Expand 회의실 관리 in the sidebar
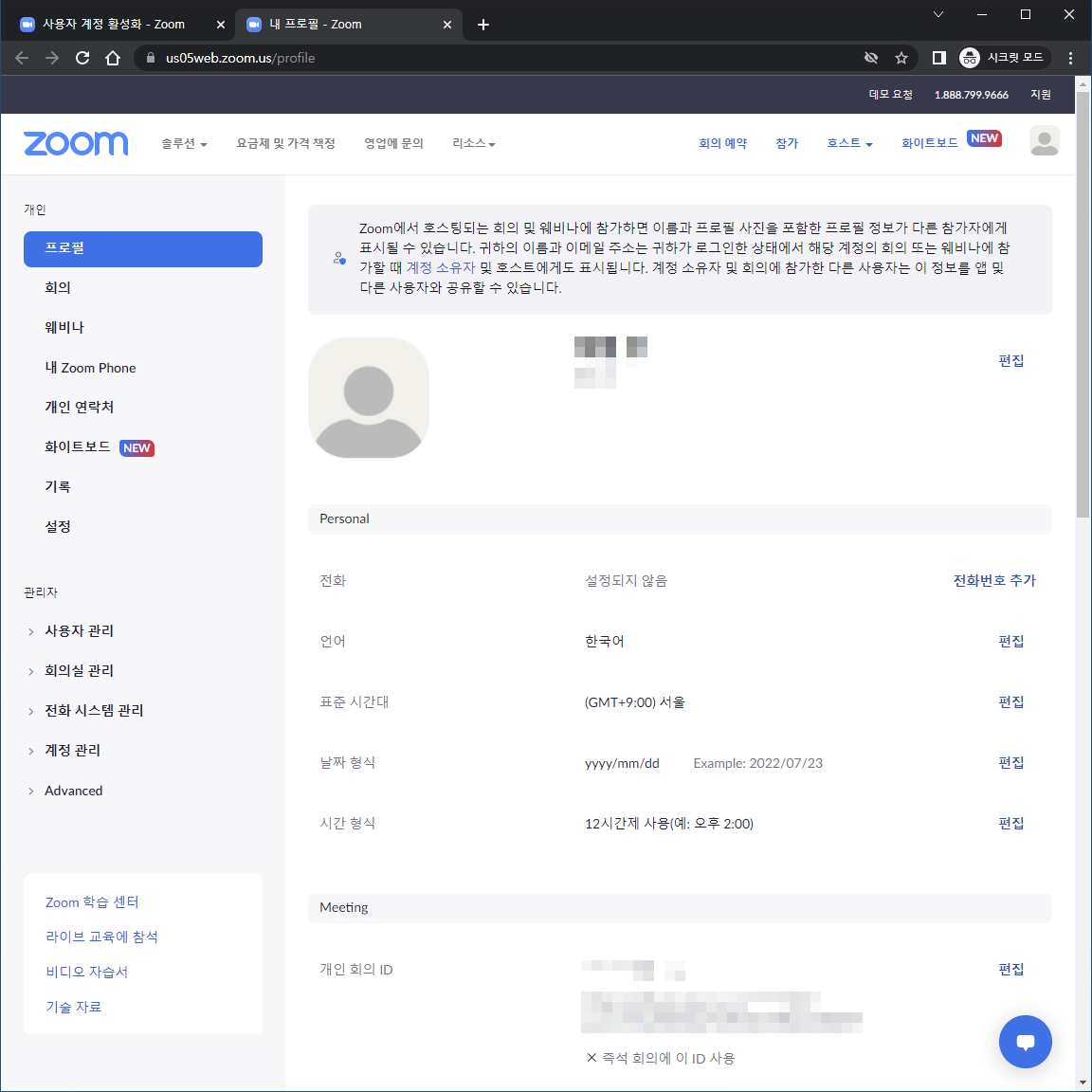Screen dimensions: 1092x1092 79,671
